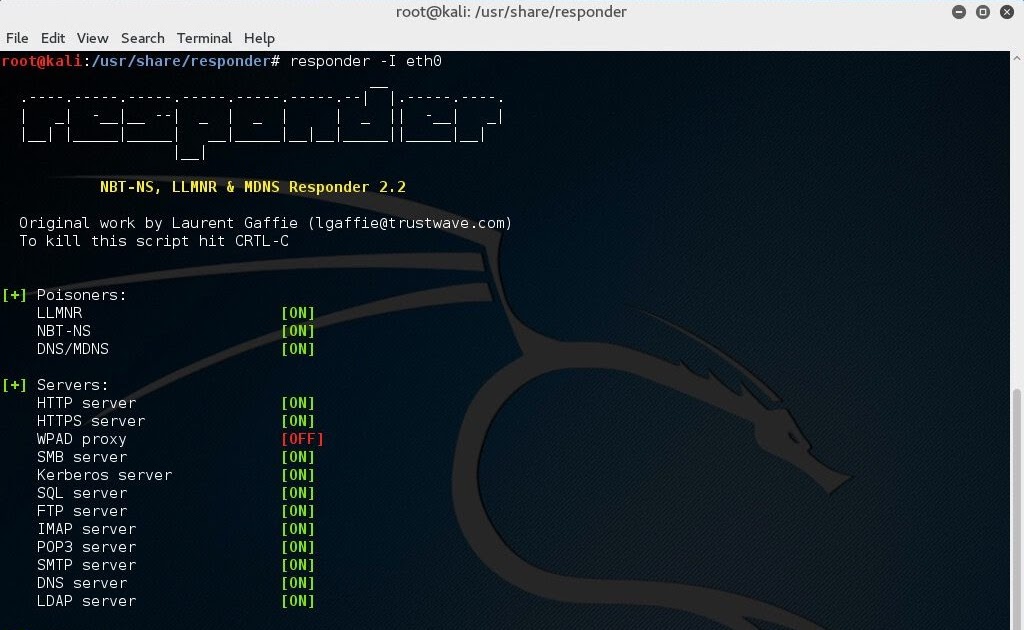Open the Help menu
The height and width of the screenshot is (630, 1024).
[259, 38]
